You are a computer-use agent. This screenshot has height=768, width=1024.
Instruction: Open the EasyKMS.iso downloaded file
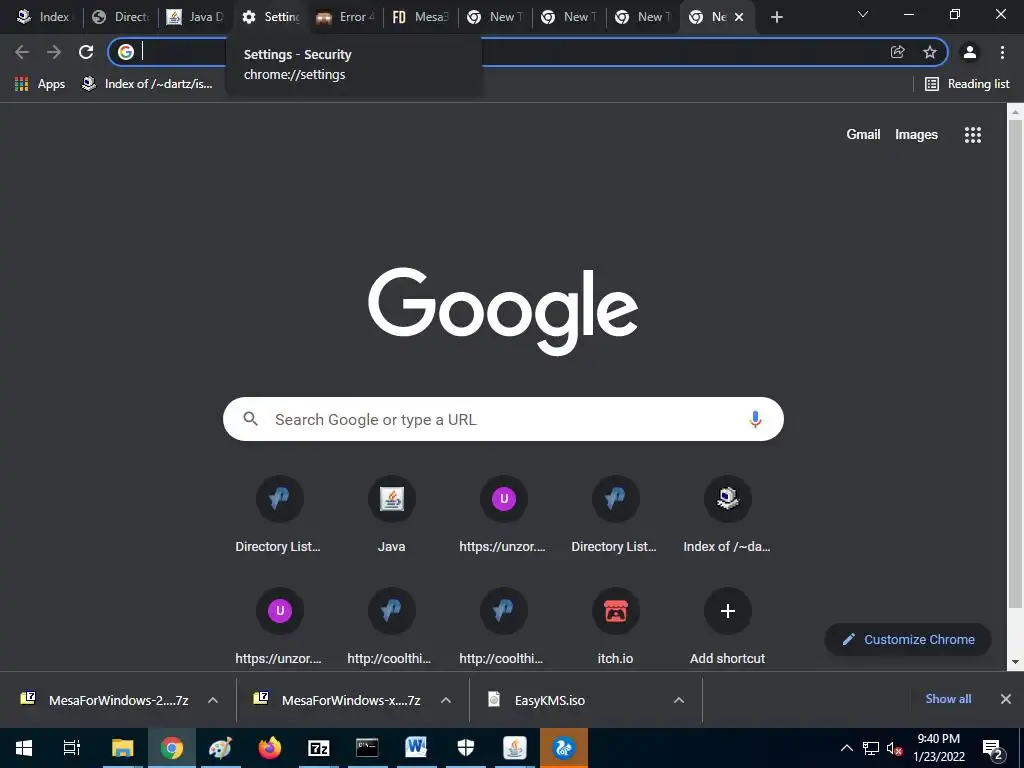pyautogui.click(x=549, y=700)
